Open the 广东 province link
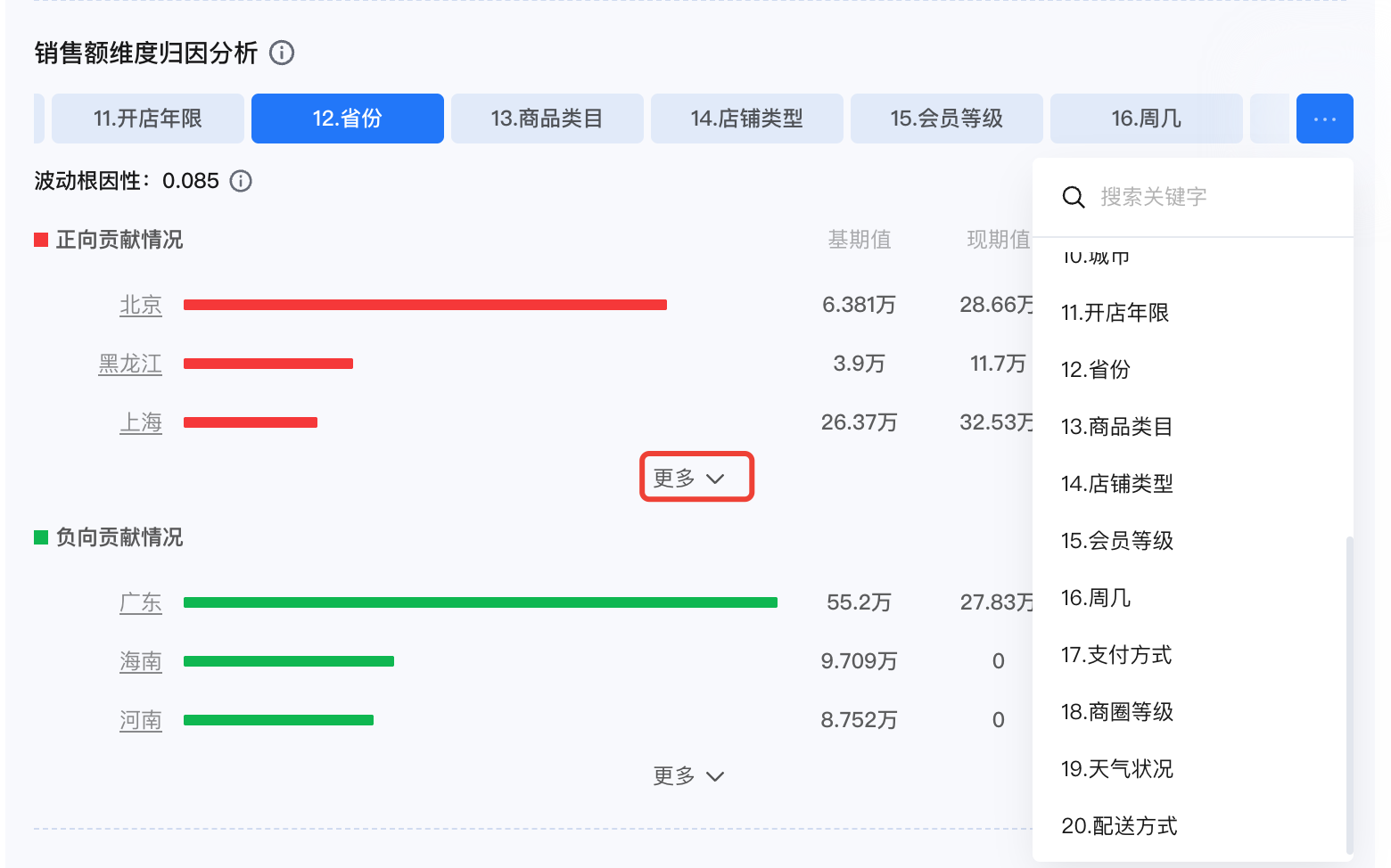This screenshot has width=1391, height=868. point(141,602)
